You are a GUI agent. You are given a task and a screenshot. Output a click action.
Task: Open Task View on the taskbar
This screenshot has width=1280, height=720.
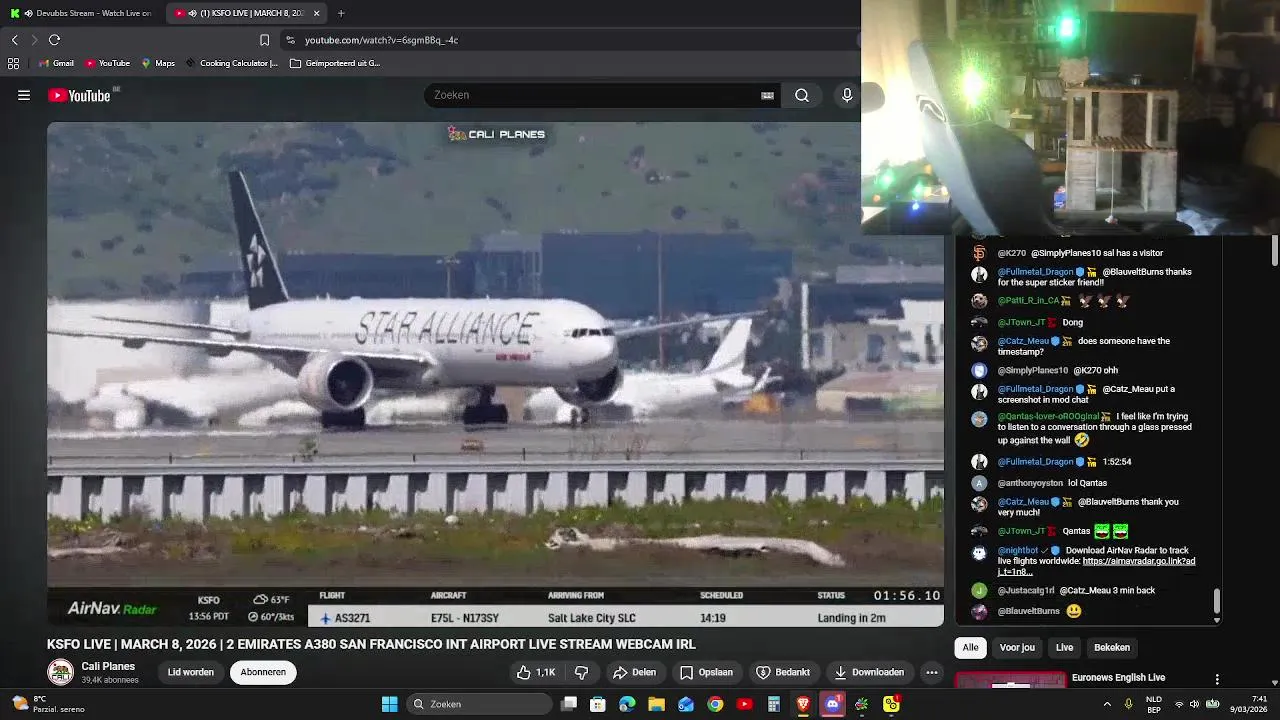[569, 704]
